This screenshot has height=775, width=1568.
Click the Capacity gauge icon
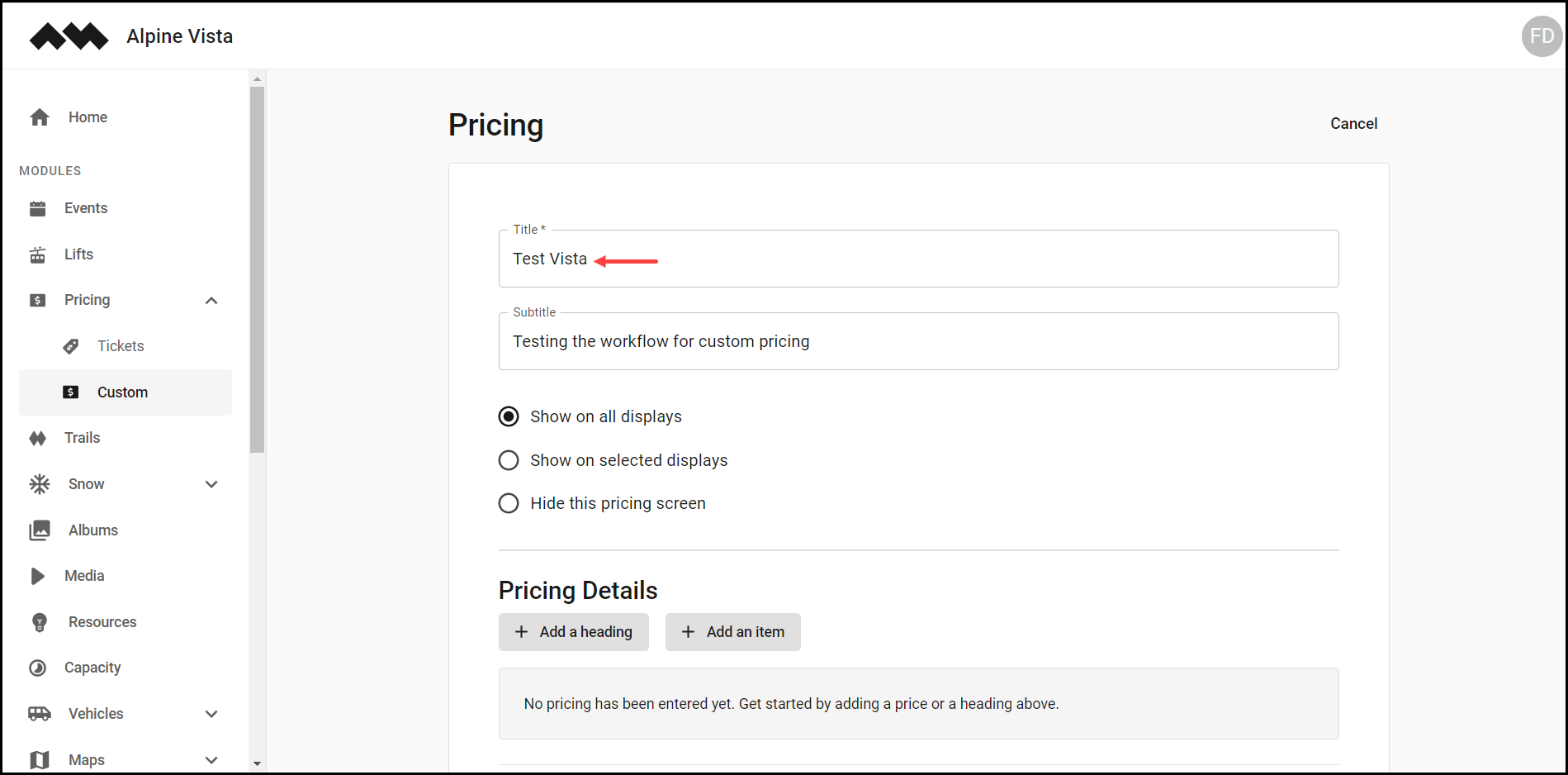pos(38,668)
